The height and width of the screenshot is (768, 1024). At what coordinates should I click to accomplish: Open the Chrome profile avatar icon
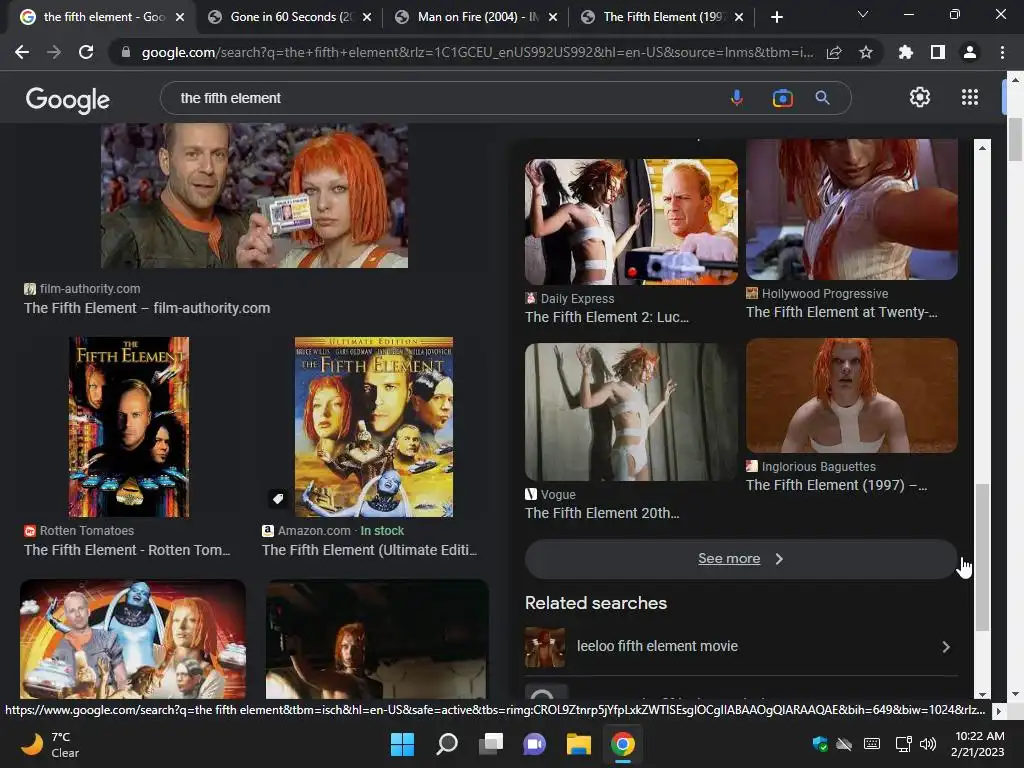pos(970,52)
